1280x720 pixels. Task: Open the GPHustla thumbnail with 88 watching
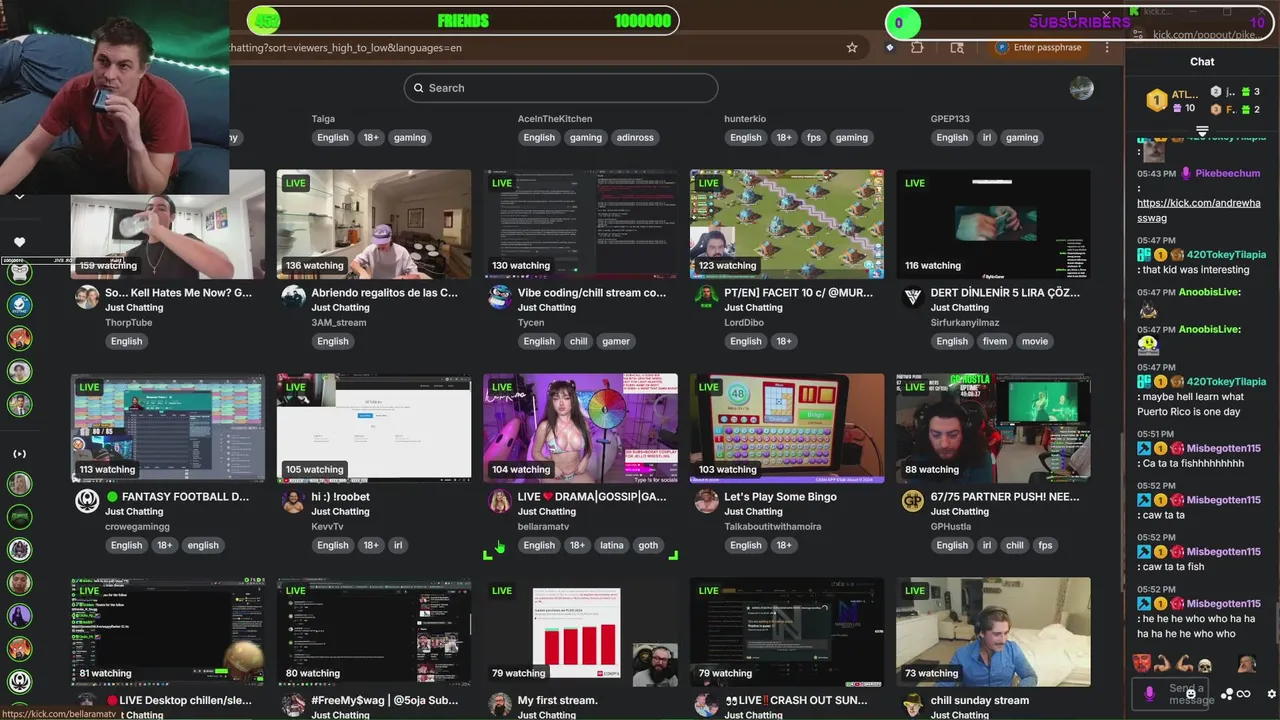[993, 428]
